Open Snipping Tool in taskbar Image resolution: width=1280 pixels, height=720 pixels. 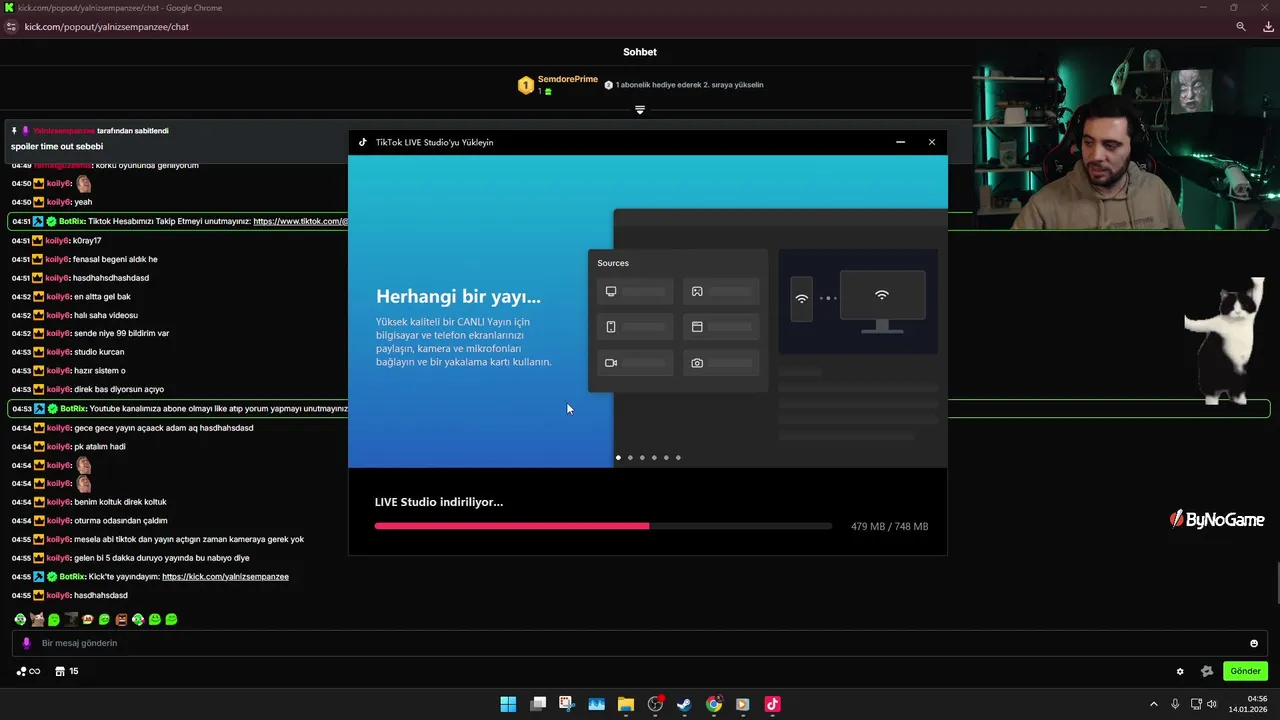point(567,704)
